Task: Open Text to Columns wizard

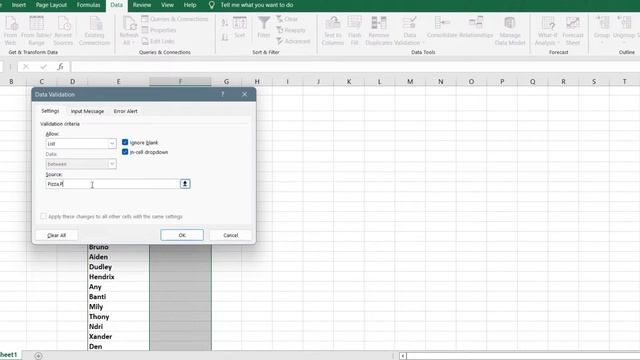Action: tap(333, 31)
